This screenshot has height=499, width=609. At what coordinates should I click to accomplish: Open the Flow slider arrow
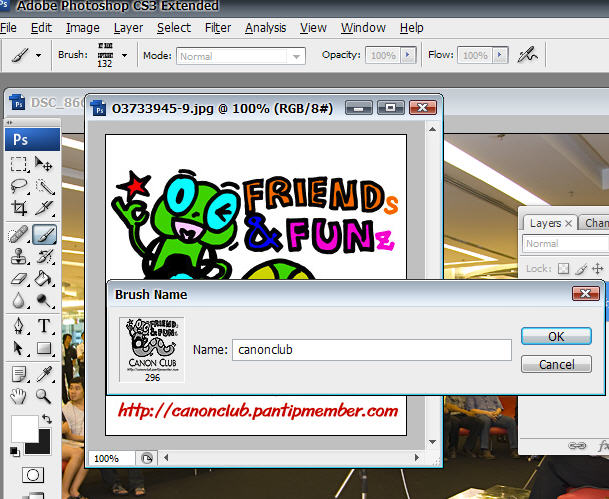[500, 55]
